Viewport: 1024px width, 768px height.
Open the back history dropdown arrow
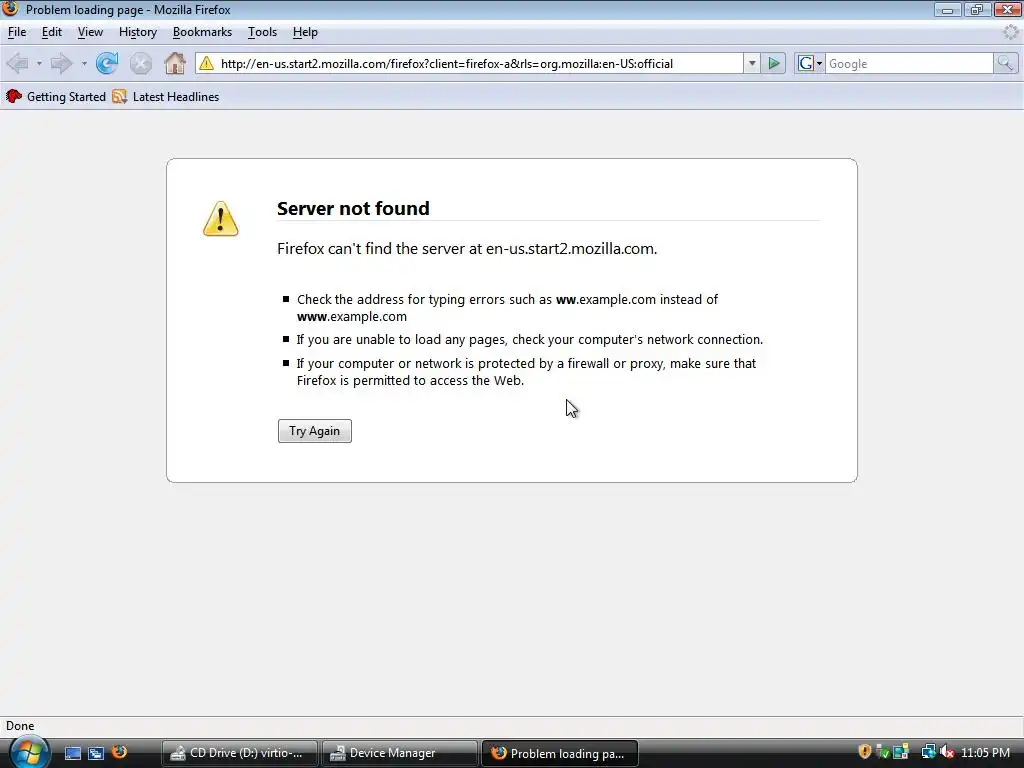[39, 63]
